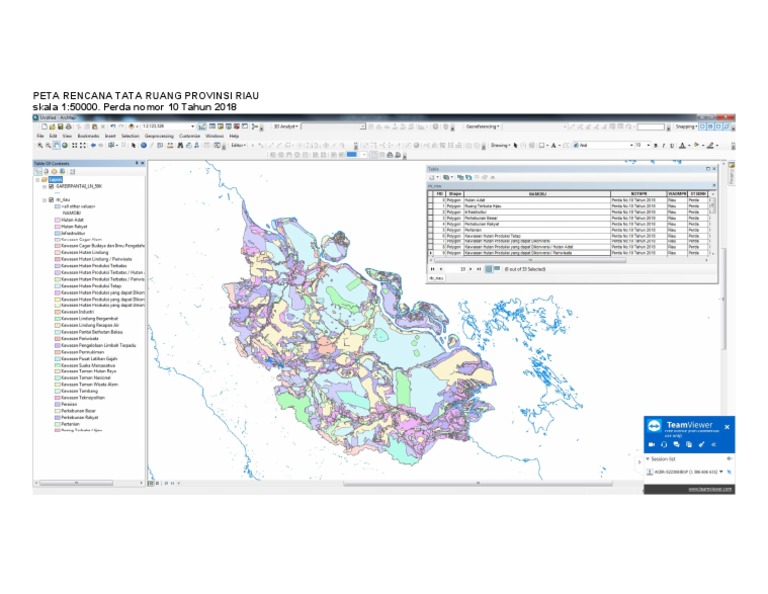Open the Snapping dropdown menu
Screen dimensions: 768x594
pos(687,126)
